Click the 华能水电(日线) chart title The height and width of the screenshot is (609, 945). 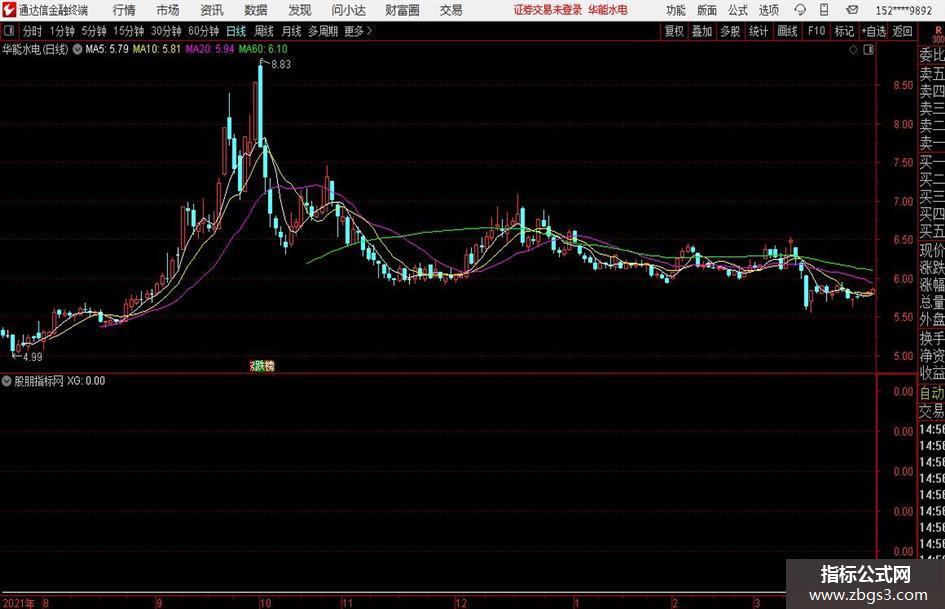click(x=35, y=49)
